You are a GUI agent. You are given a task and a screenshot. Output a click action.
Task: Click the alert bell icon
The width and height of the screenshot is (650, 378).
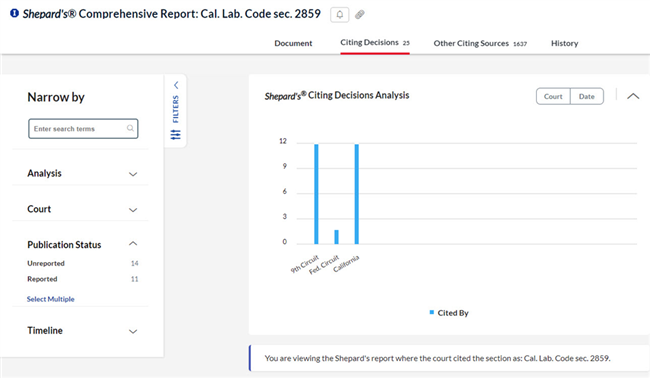[340, 15]
